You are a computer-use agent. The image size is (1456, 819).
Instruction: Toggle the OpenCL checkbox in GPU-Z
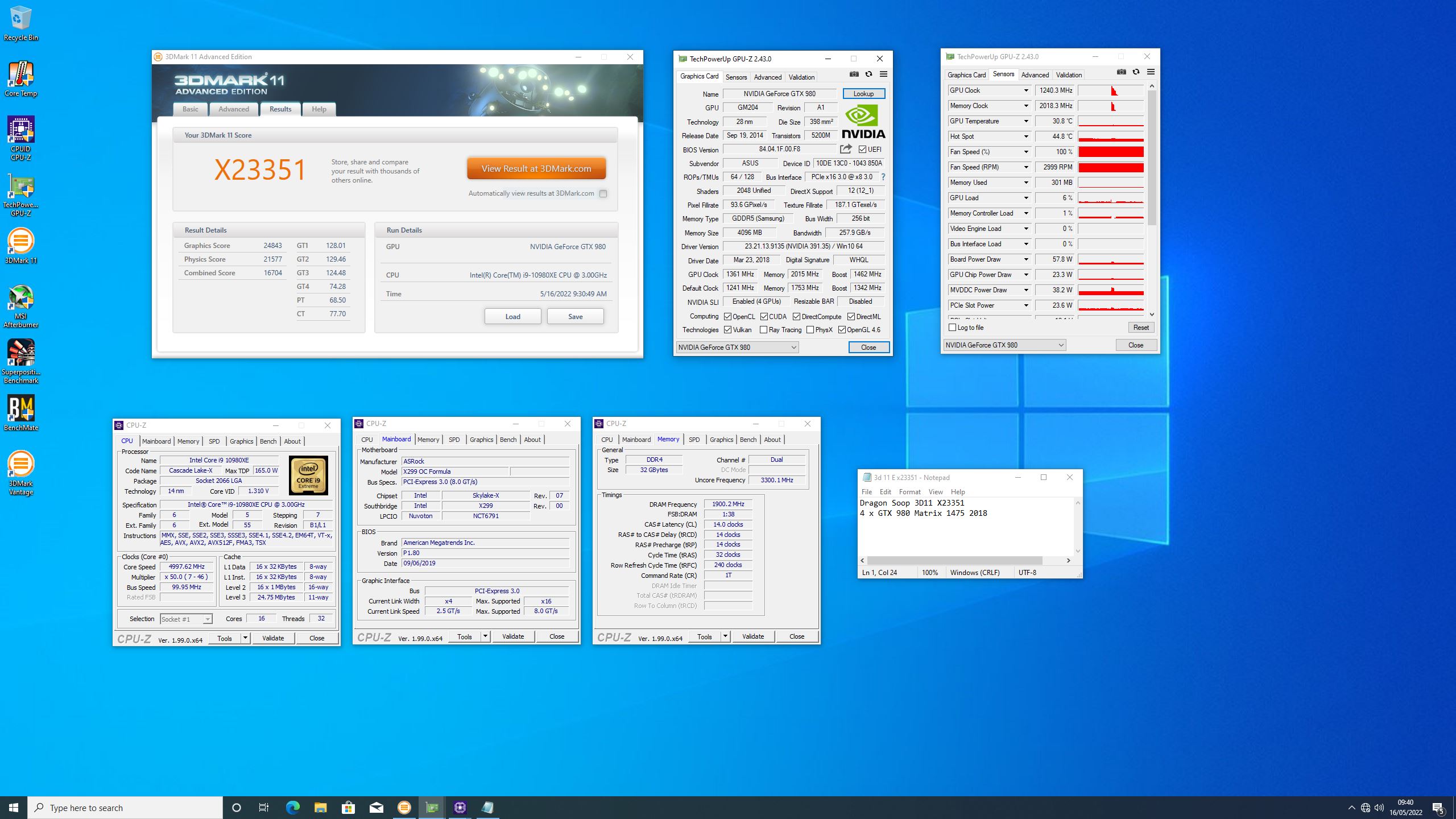[727, 317]
